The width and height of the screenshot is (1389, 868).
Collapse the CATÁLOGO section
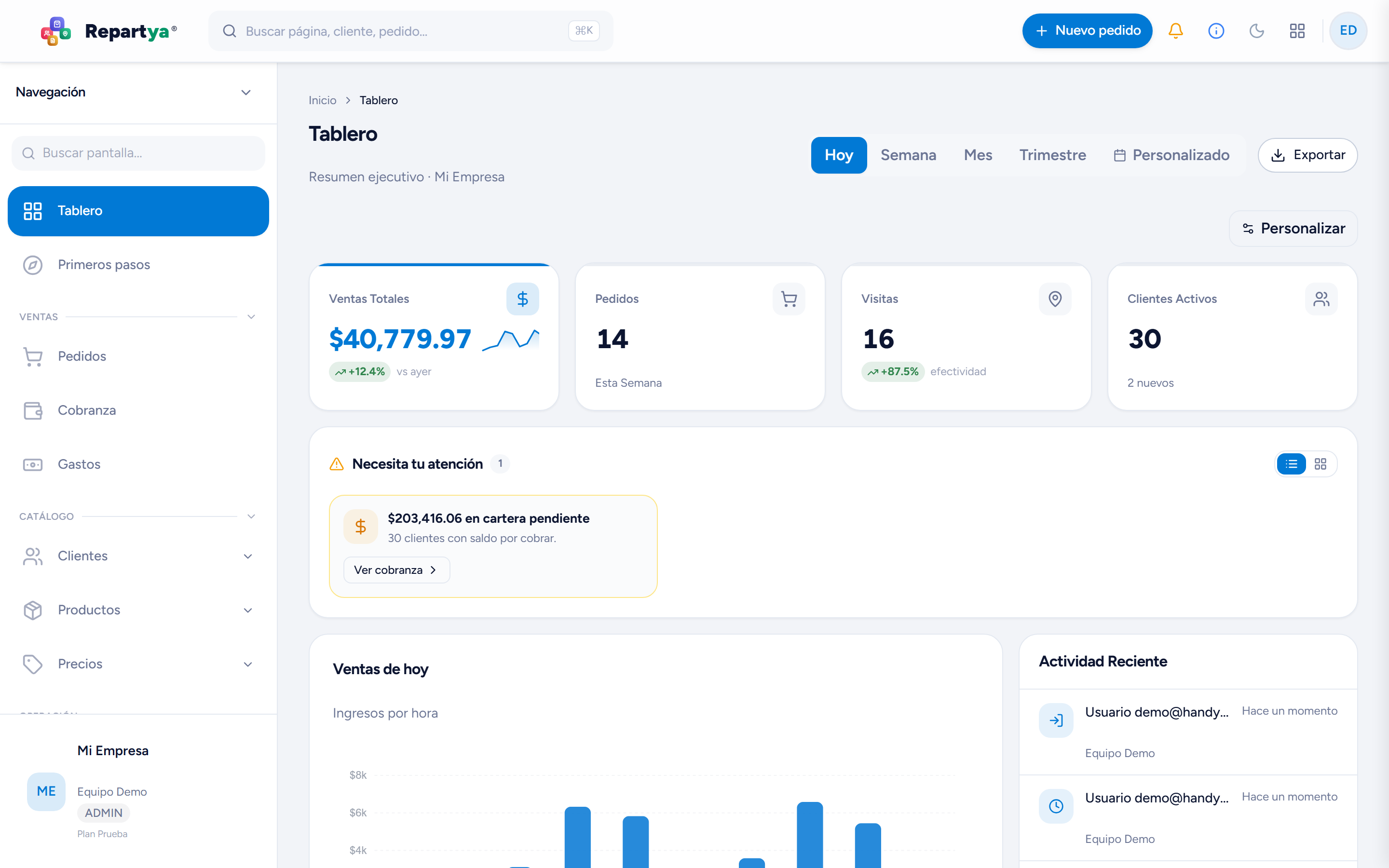pos(251,516)
